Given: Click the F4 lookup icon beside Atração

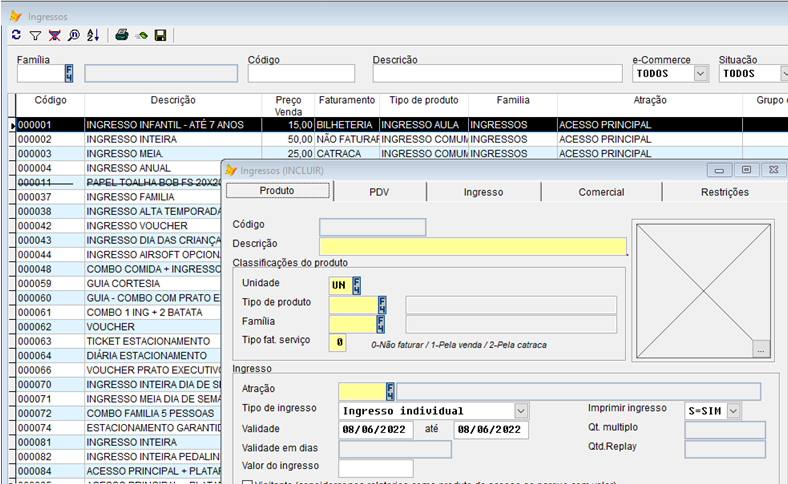Looking at the screenshot, I should [390, 391].
